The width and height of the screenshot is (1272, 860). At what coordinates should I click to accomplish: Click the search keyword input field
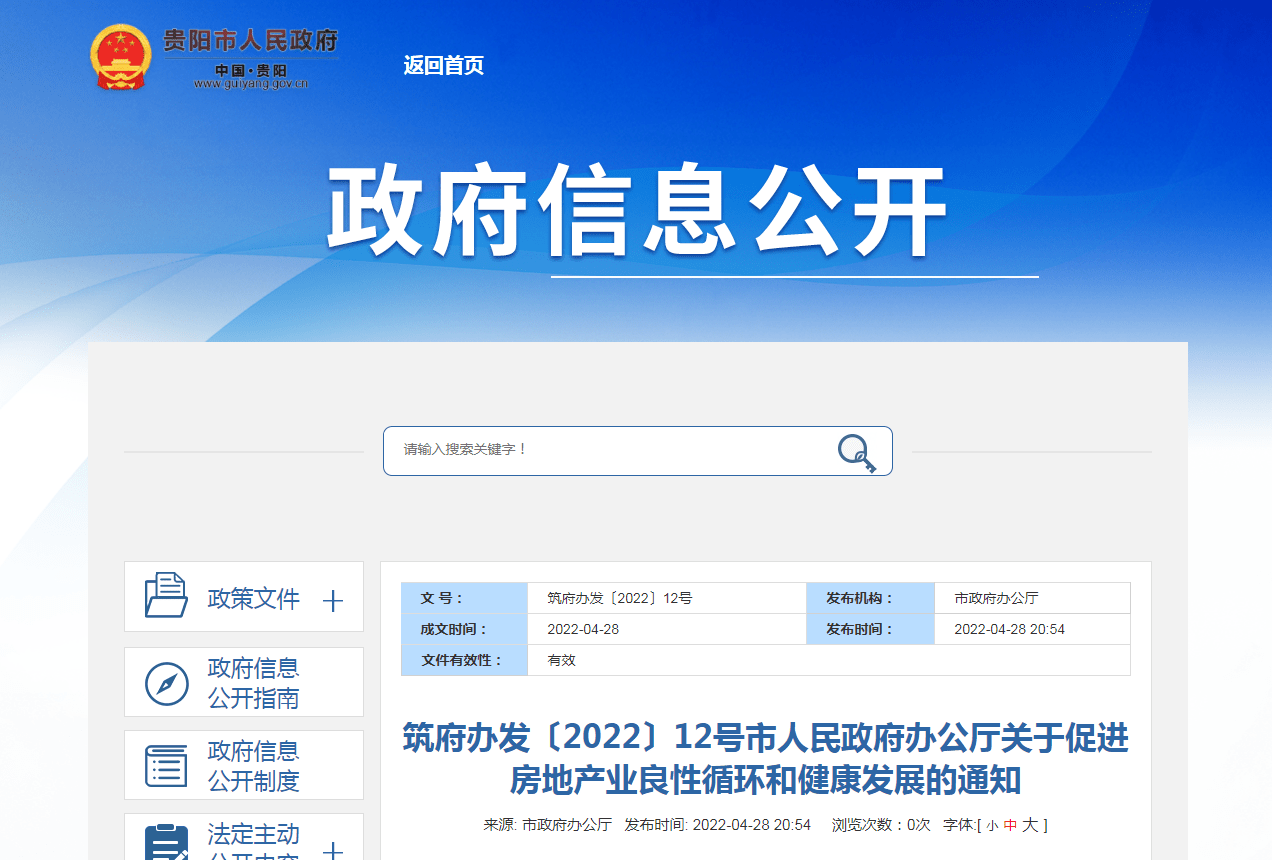[610, 450]
